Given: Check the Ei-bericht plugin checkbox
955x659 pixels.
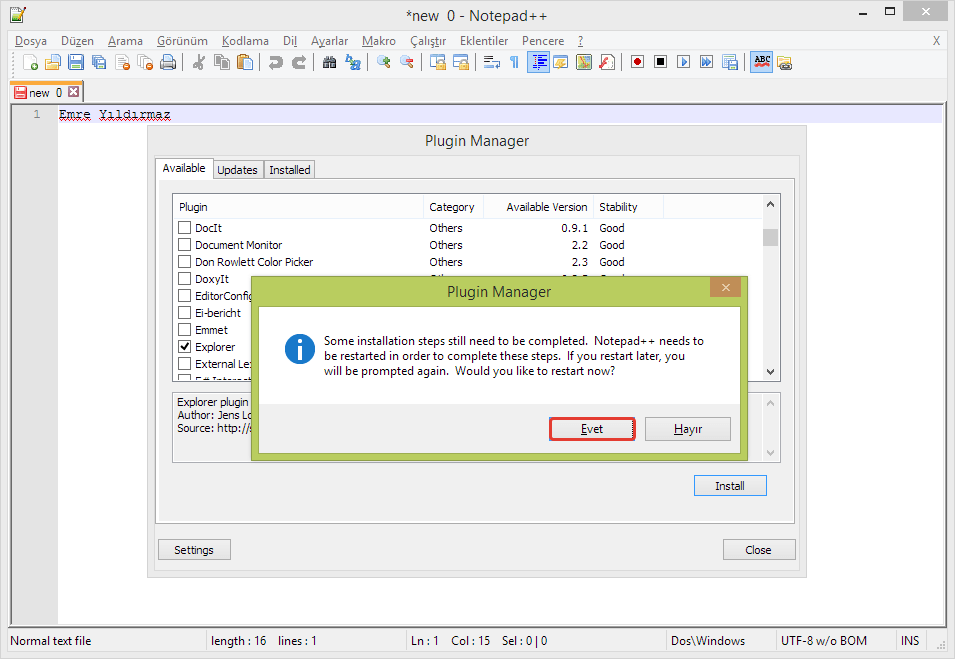Looking at the screenshot, I should [185, 313].
